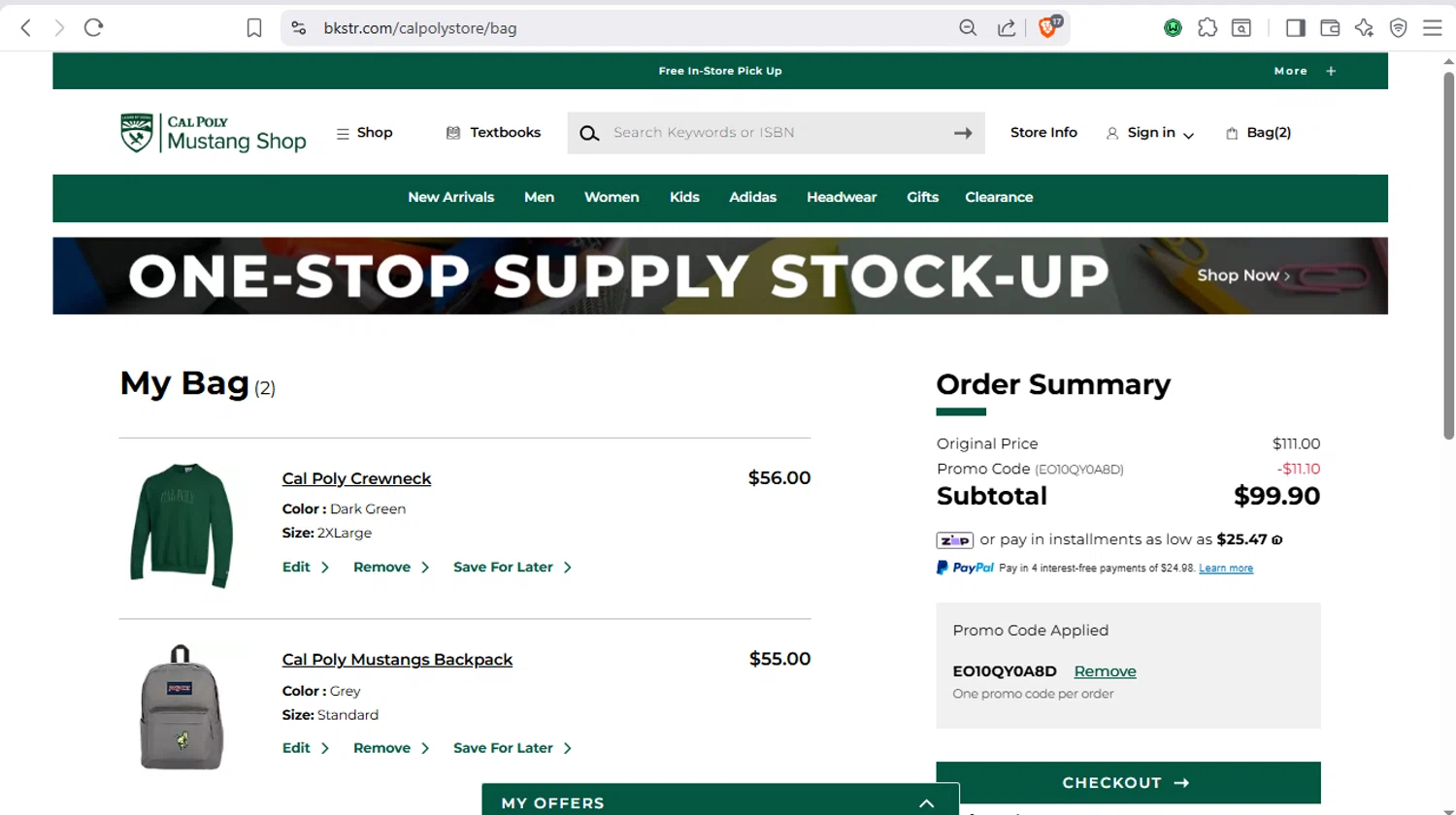Click Shop Now on supply banner
1456x815 pixels.
(x=1243, y=276)
